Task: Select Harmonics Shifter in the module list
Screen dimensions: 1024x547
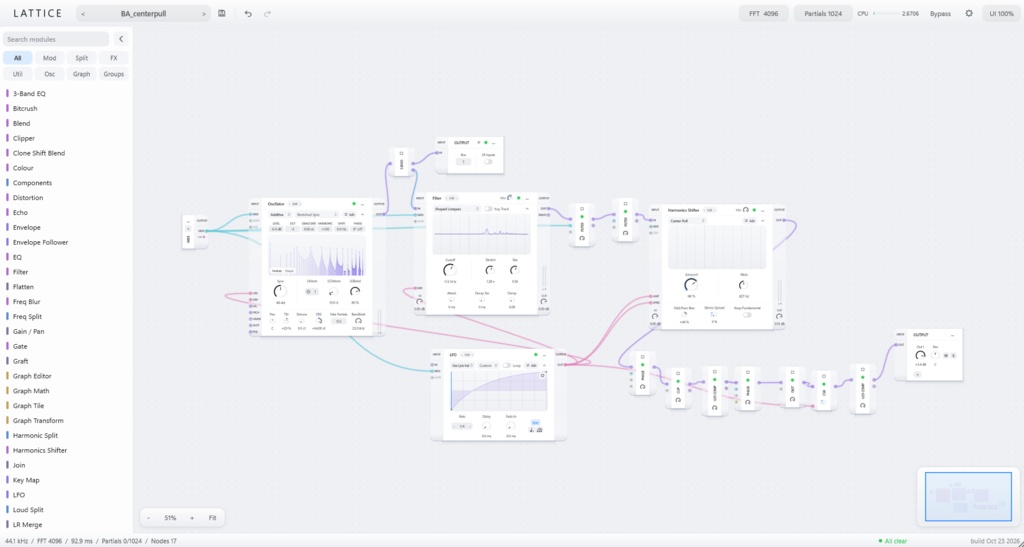Action: 40,450
